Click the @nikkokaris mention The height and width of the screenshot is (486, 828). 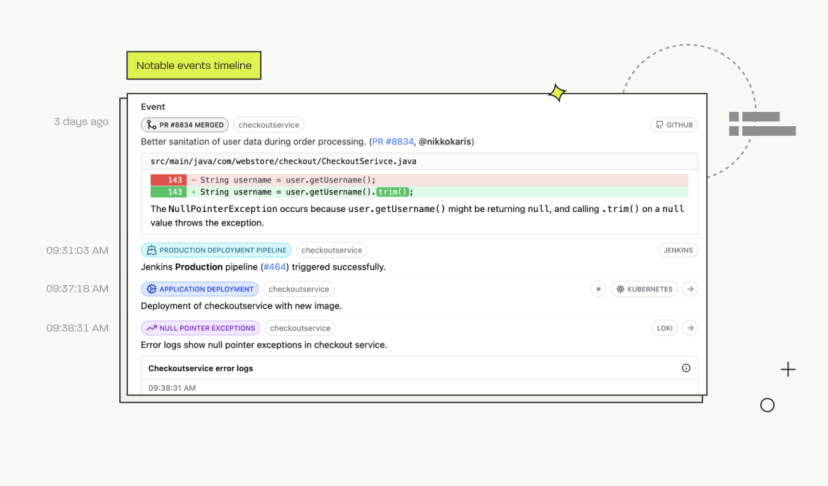445,142
